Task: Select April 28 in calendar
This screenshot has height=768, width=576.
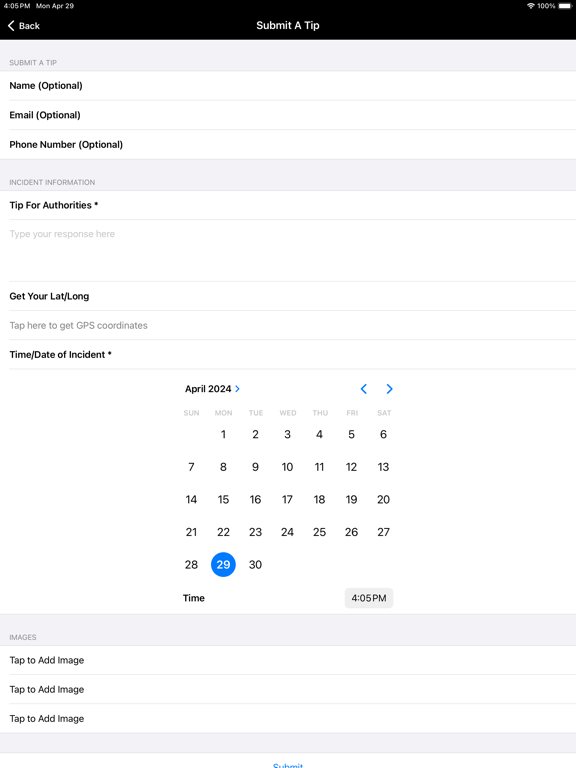Action: [x=192, y=565]
